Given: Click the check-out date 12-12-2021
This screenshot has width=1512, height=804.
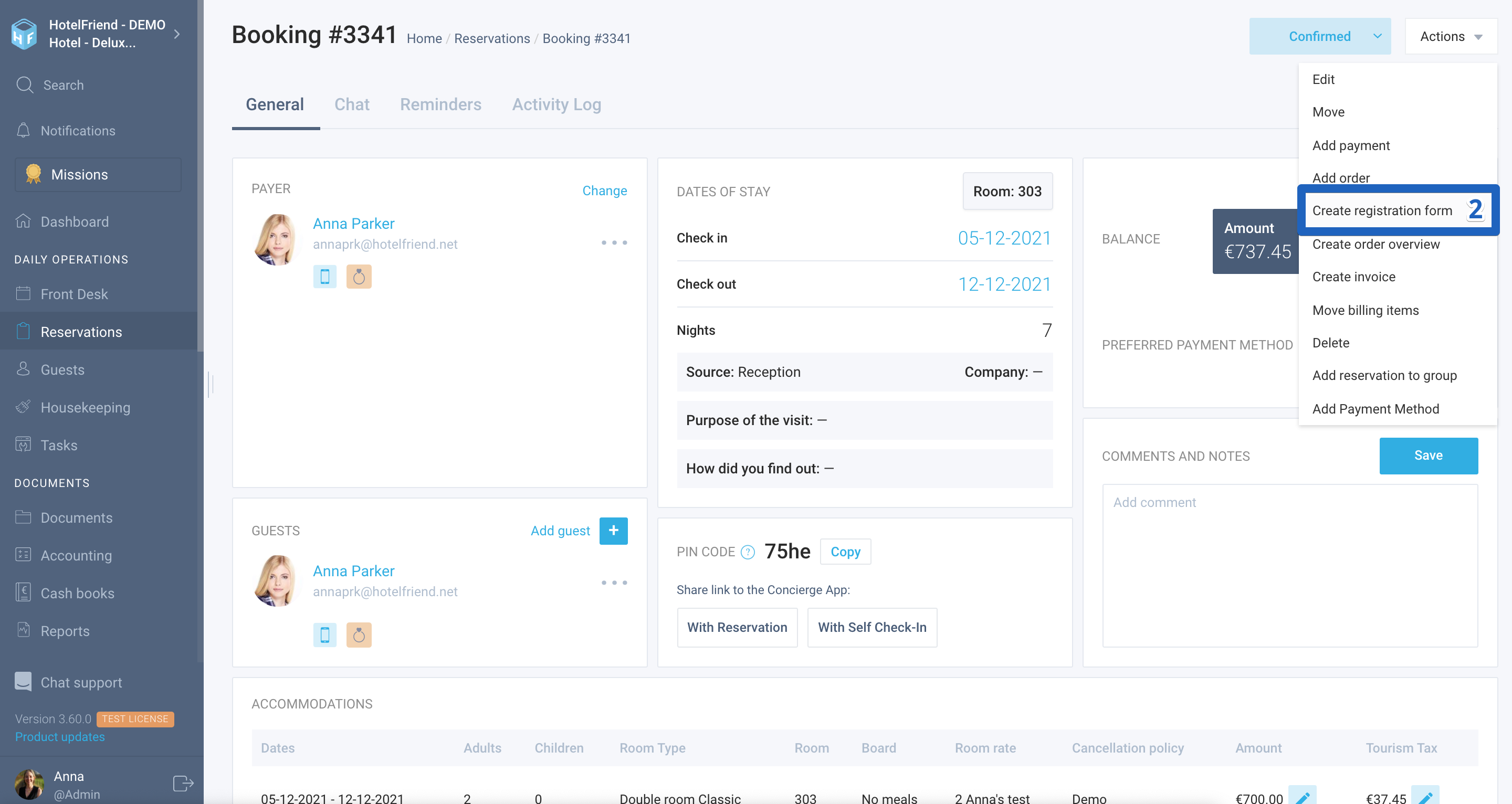Looking at the screenshot, I should point(1004,284).
